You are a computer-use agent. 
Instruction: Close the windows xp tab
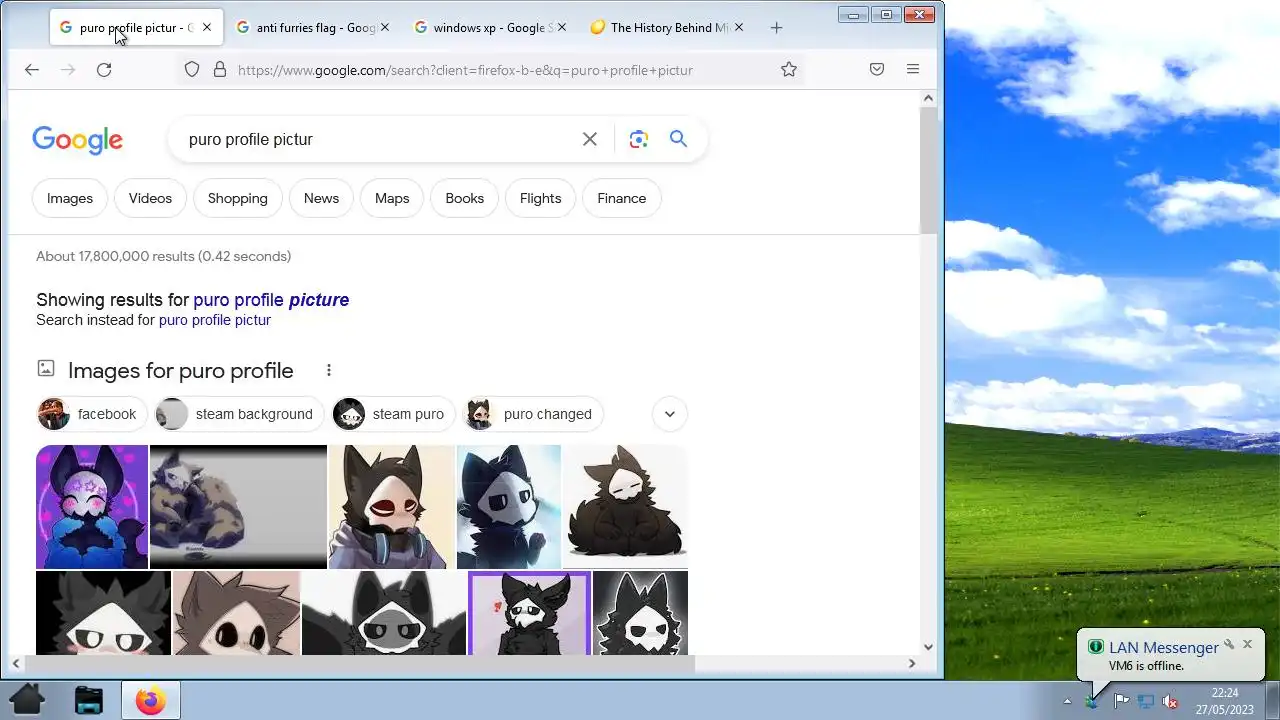(562, 28)
